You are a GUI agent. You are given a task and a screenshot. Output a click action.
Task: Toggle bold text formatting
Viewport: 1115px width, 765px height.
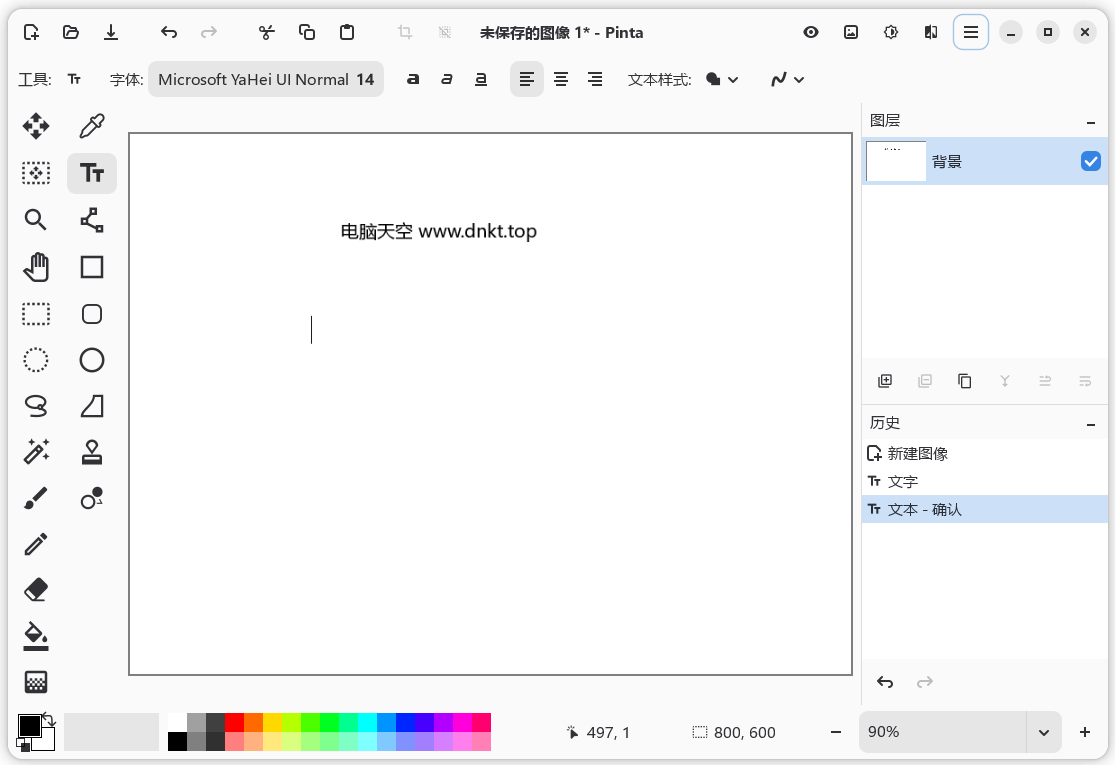[412, 79]
